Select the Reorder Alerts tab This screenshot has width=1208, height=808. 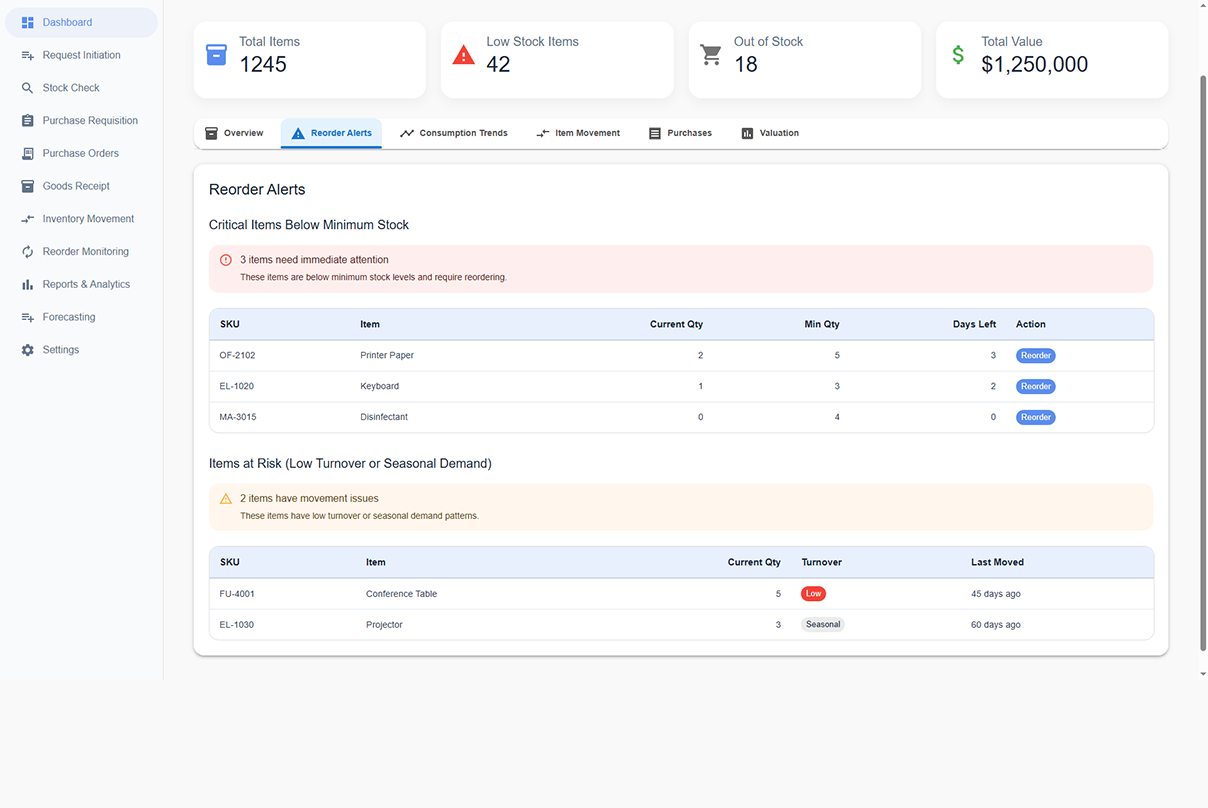pyautogui.click(x=331, y=133)
